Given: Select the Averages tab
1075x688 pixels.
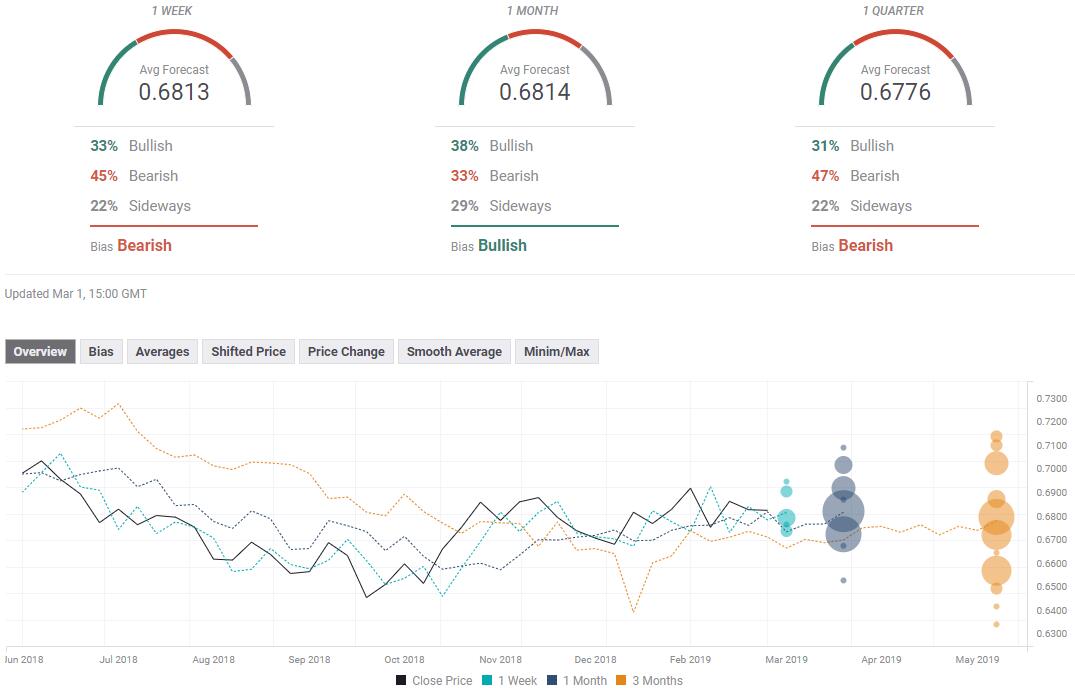Looking at the screenshot, I should (x=162, y=352).
